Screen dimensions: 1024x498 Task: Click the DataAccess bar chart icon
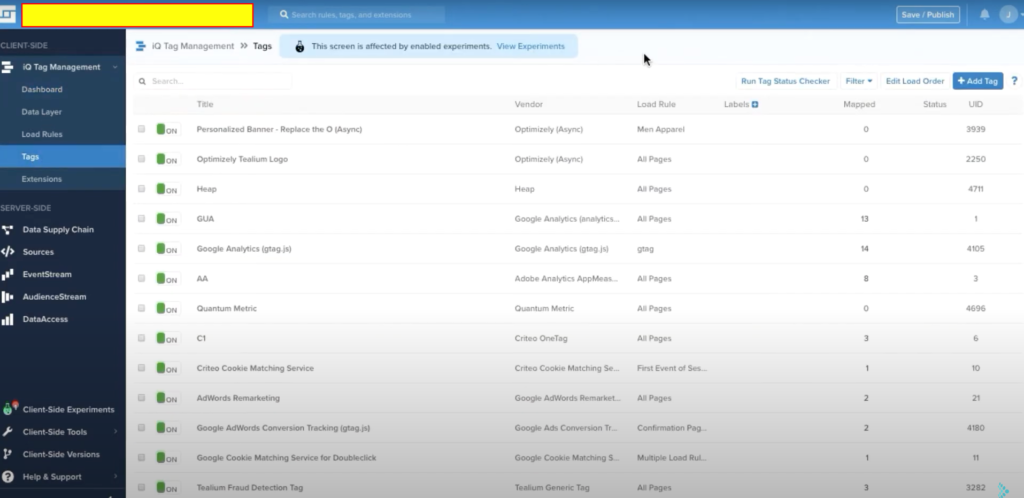[x=7, y=319]
